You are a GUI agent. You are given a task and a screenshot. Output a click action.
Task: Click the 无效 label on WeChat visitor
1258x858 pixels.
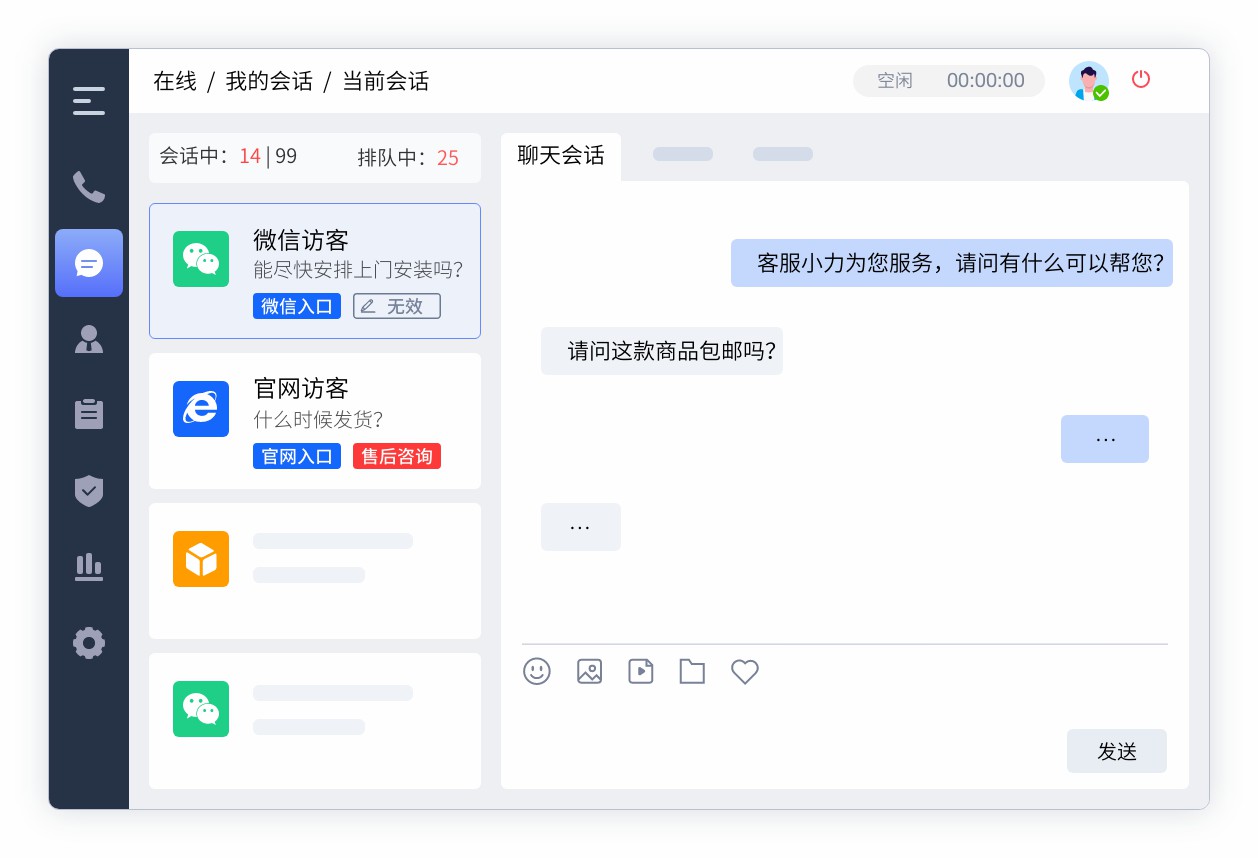click(x=397, y=306)
